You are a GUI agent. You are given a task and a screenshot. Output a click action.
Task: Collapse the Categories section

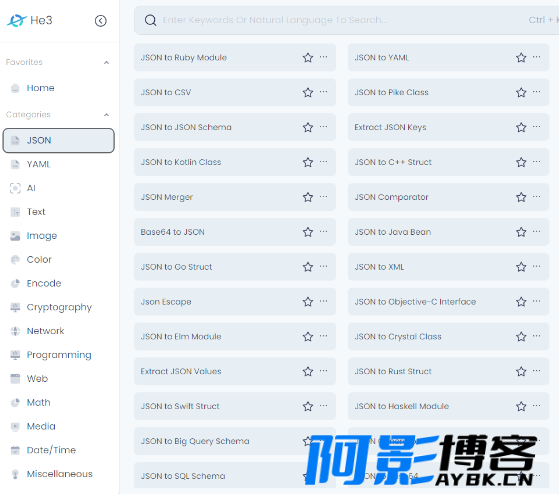pyautogui.click(x=106, y=114)
